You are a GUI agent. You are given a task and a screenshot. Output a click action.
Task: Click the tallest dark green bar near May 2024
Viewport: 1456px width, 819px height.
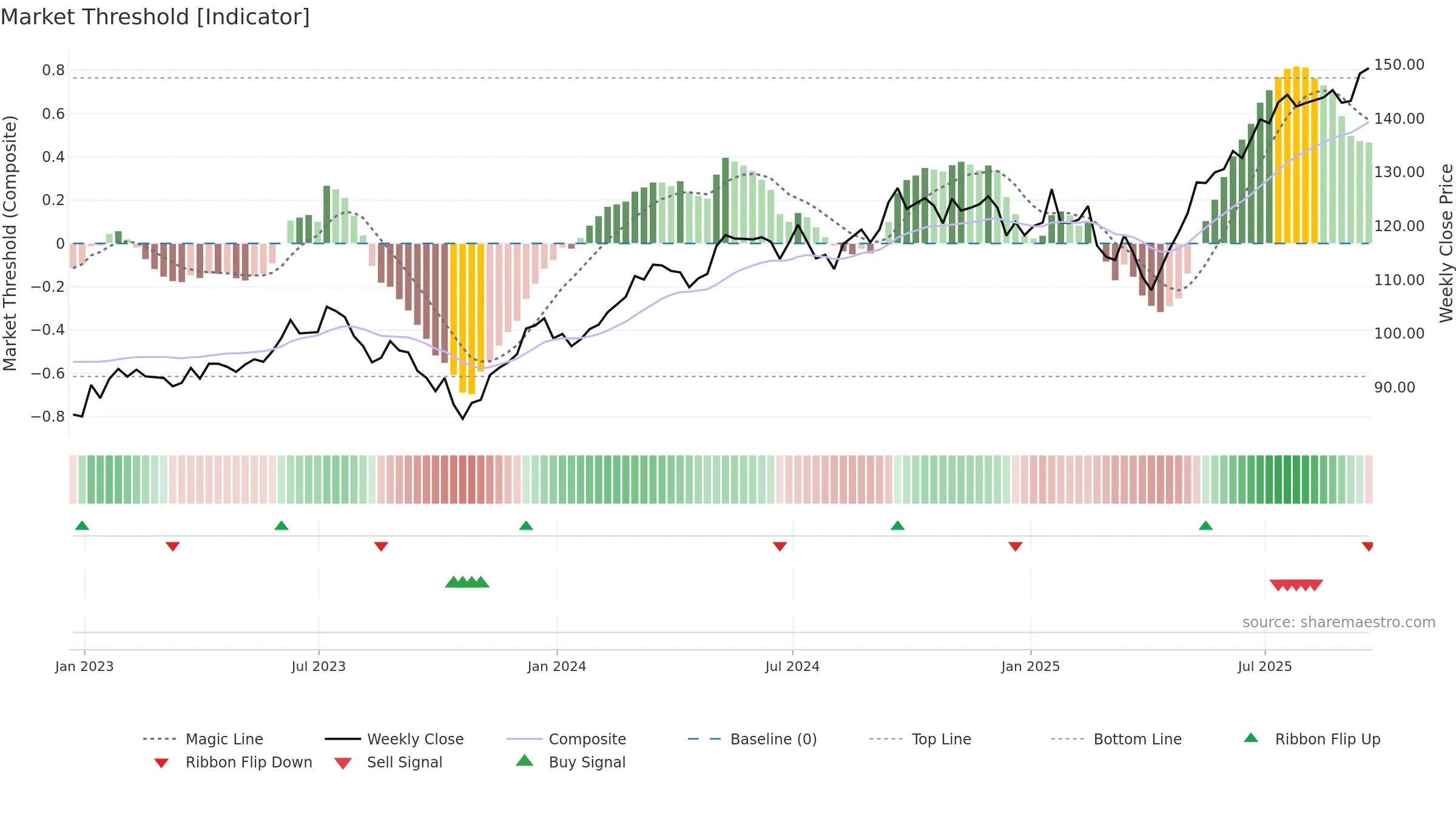coord(726,201)
